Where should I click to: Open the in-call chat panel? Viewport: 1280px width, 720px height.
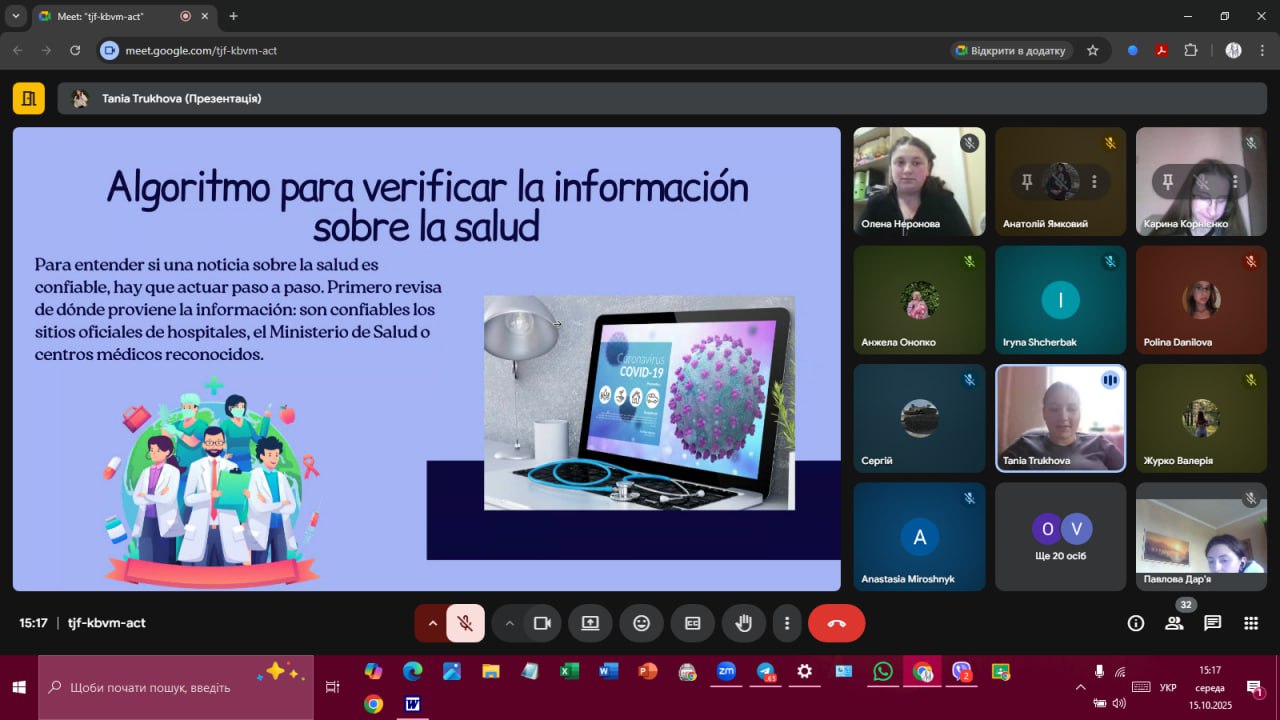[x=1212, y=623]
